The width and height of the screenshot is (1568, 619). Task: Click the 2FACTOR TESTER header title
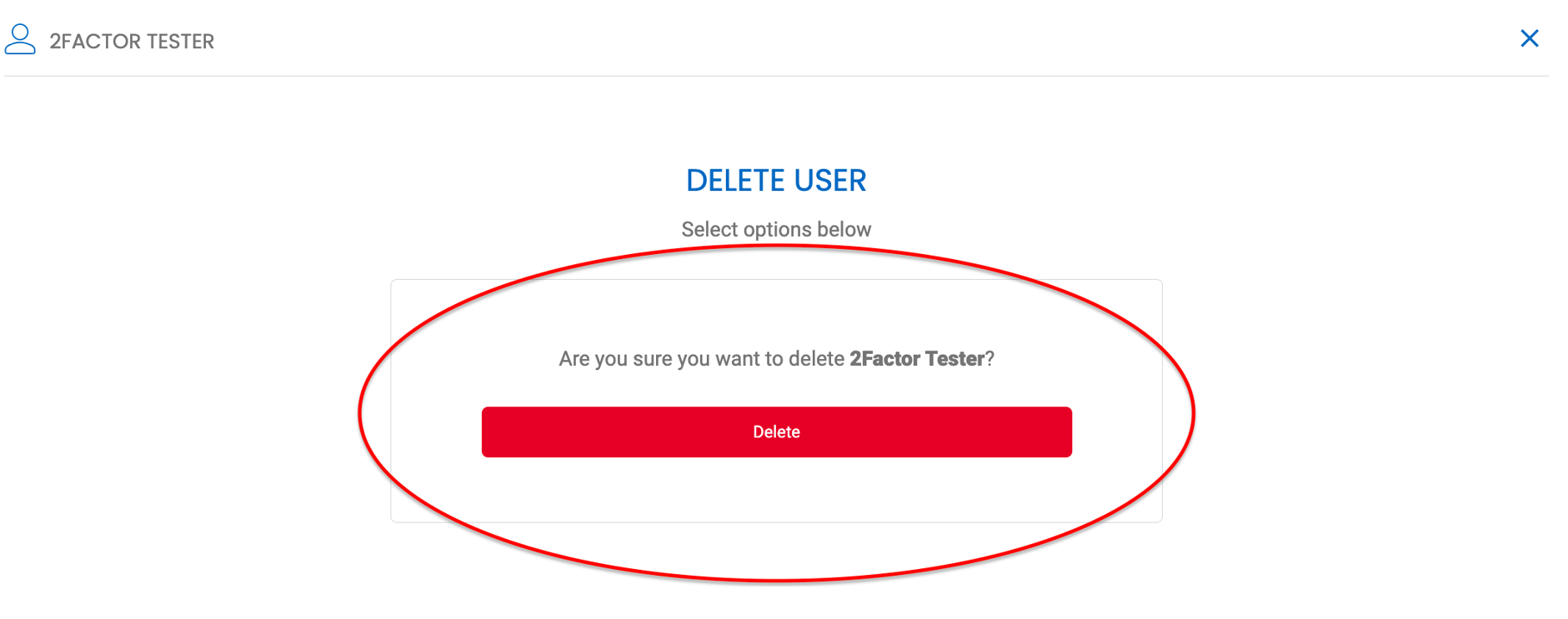tap(132, 41)
